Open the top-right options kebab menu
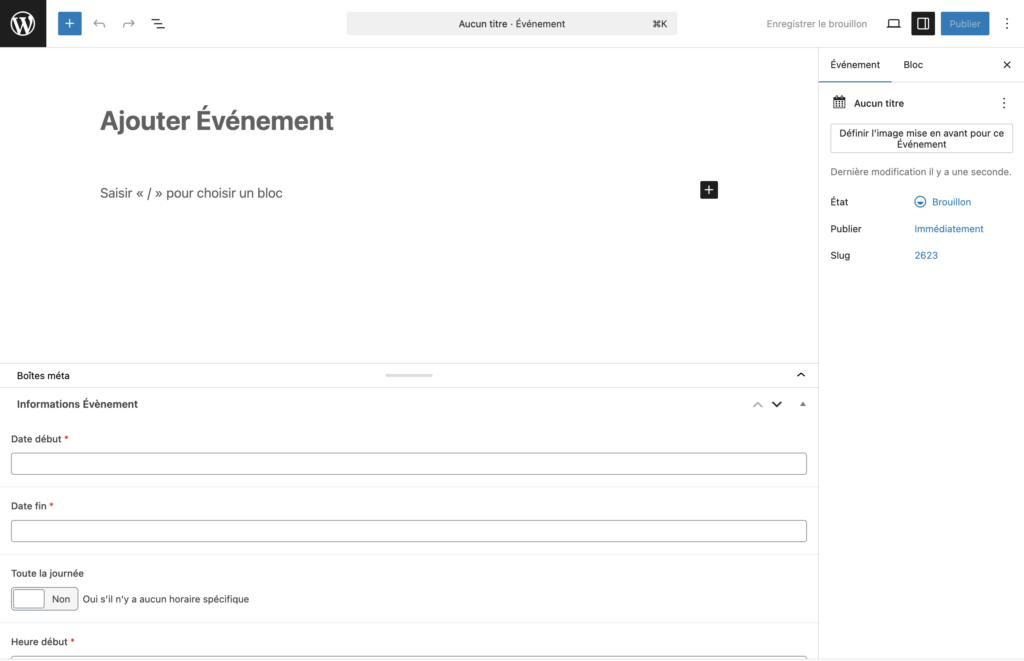The width and height of the screenshot is (1024, 661). 1007,24
